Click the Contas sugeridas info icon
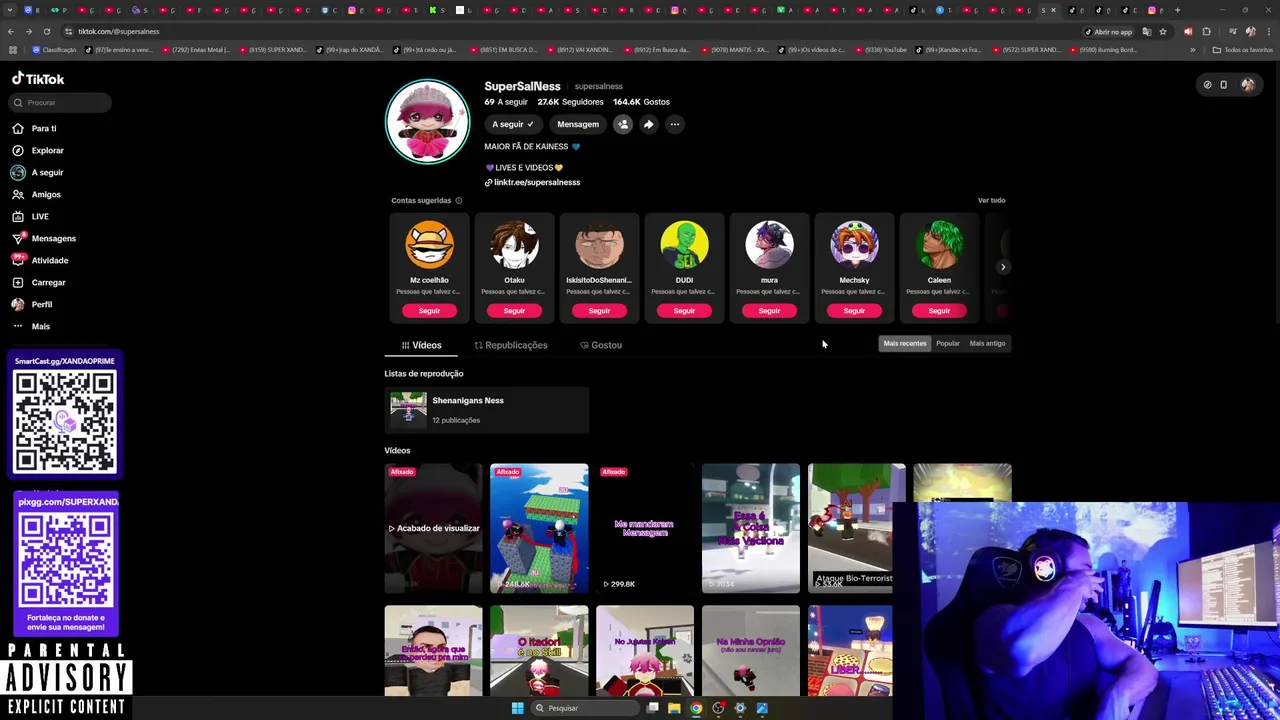The height and width of the screenshot is (720, 1280). pos(459,200)
